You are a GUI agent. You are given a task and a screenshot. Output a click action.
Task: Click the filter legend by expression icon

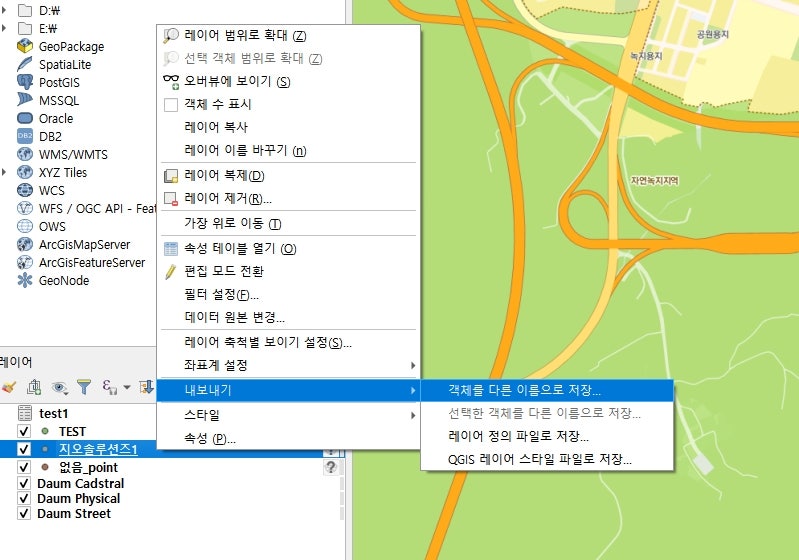(x=110, y=387)
